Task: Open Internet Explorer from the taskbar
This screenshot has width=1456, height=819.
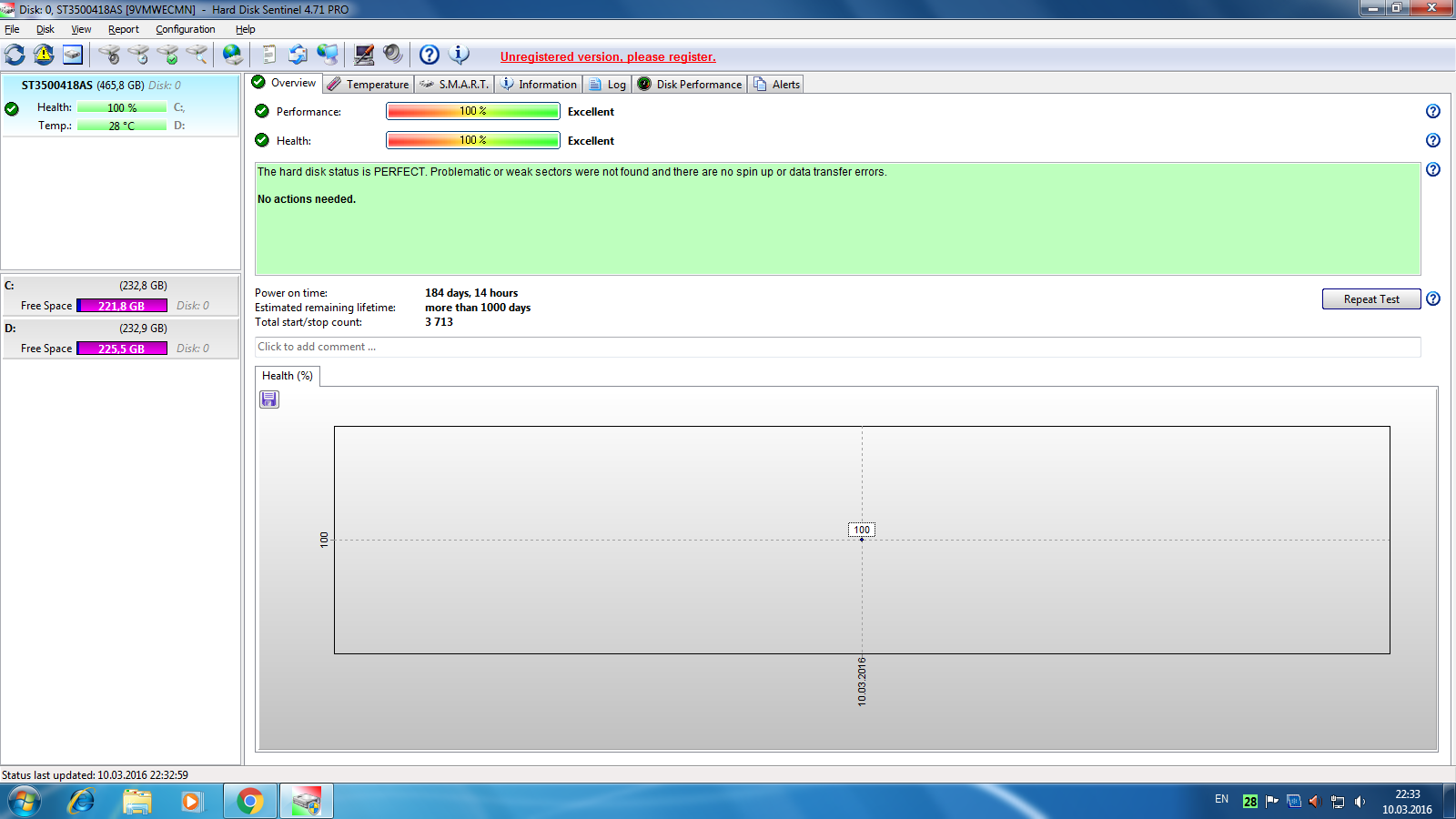Action: (81, 802)
